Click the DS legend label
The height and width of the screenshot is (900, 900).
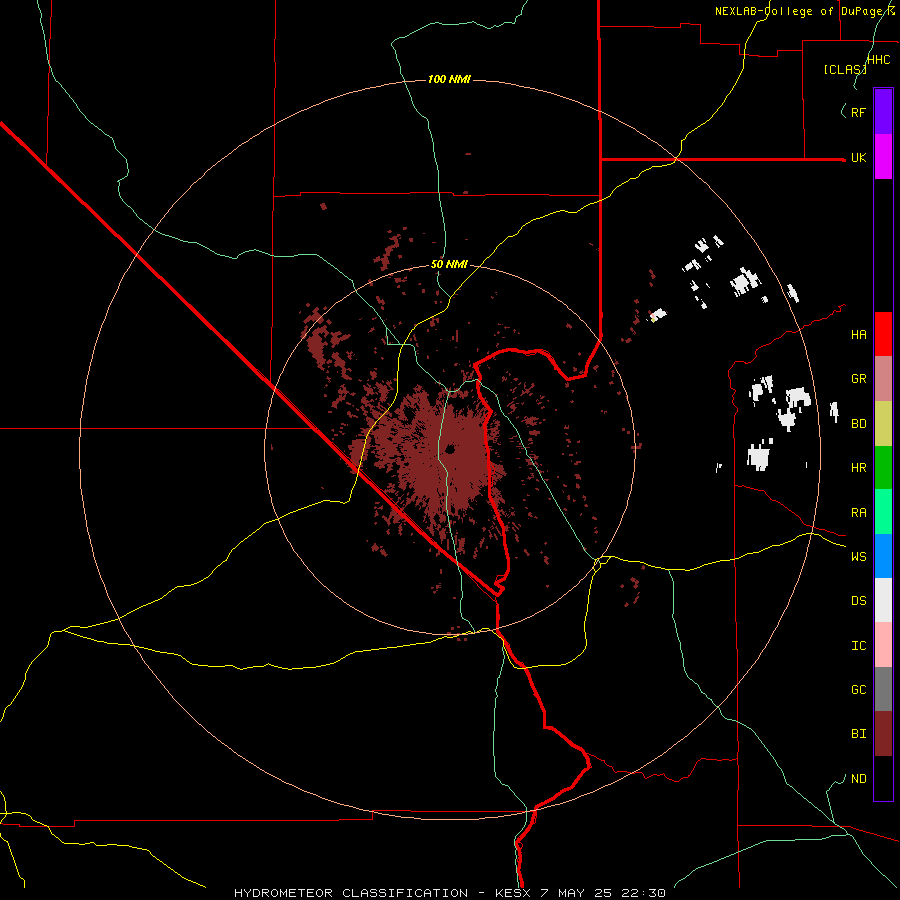[x=858, y=600]
